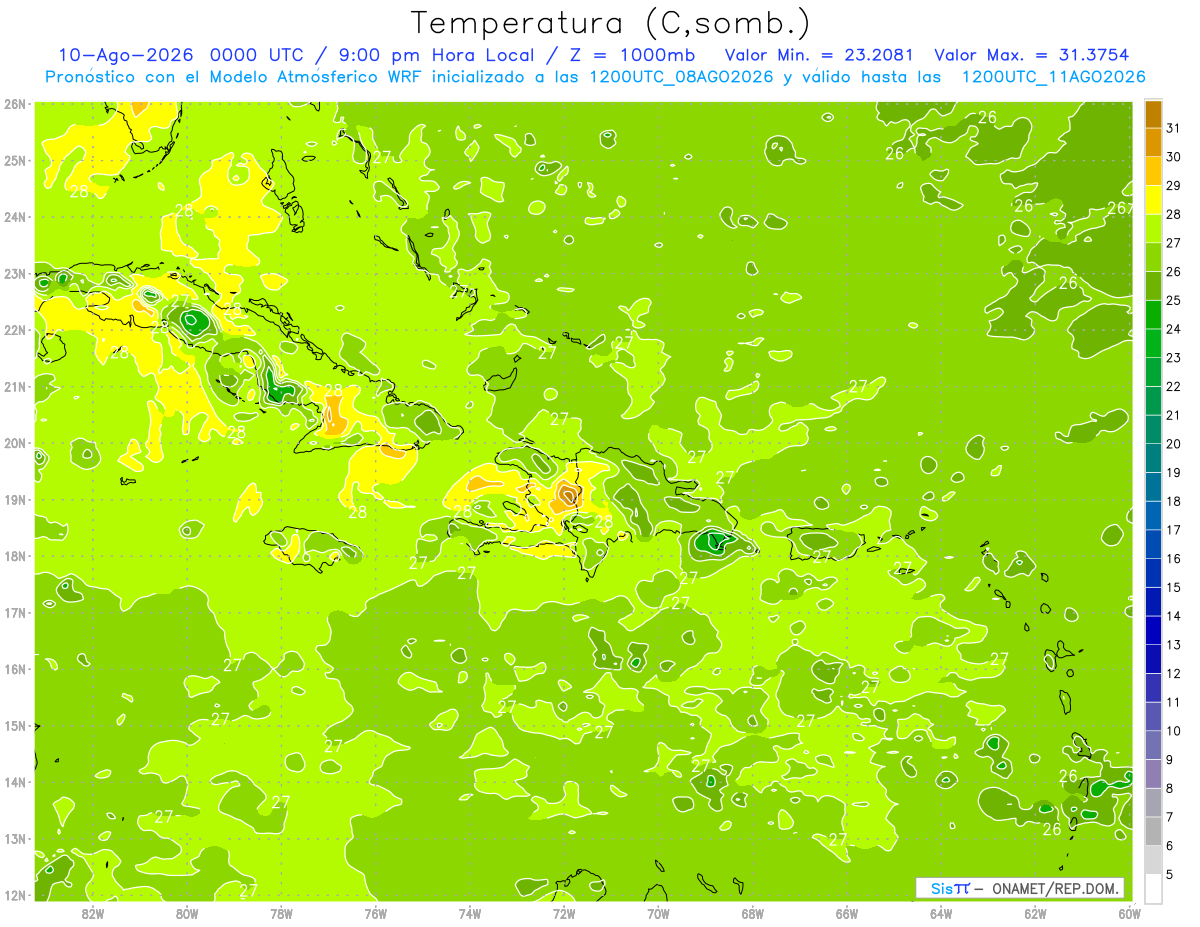
Task: Click the "70W" longitude label
Action: tap(658, 912)
